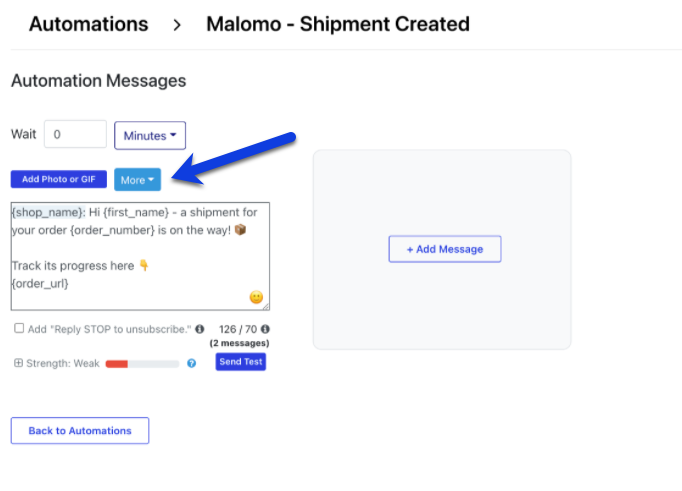Image resolution: width=682 pixels, height=491 pixels.
Task: Open the strength help question mark icon
Action: [x=191, y=363]
